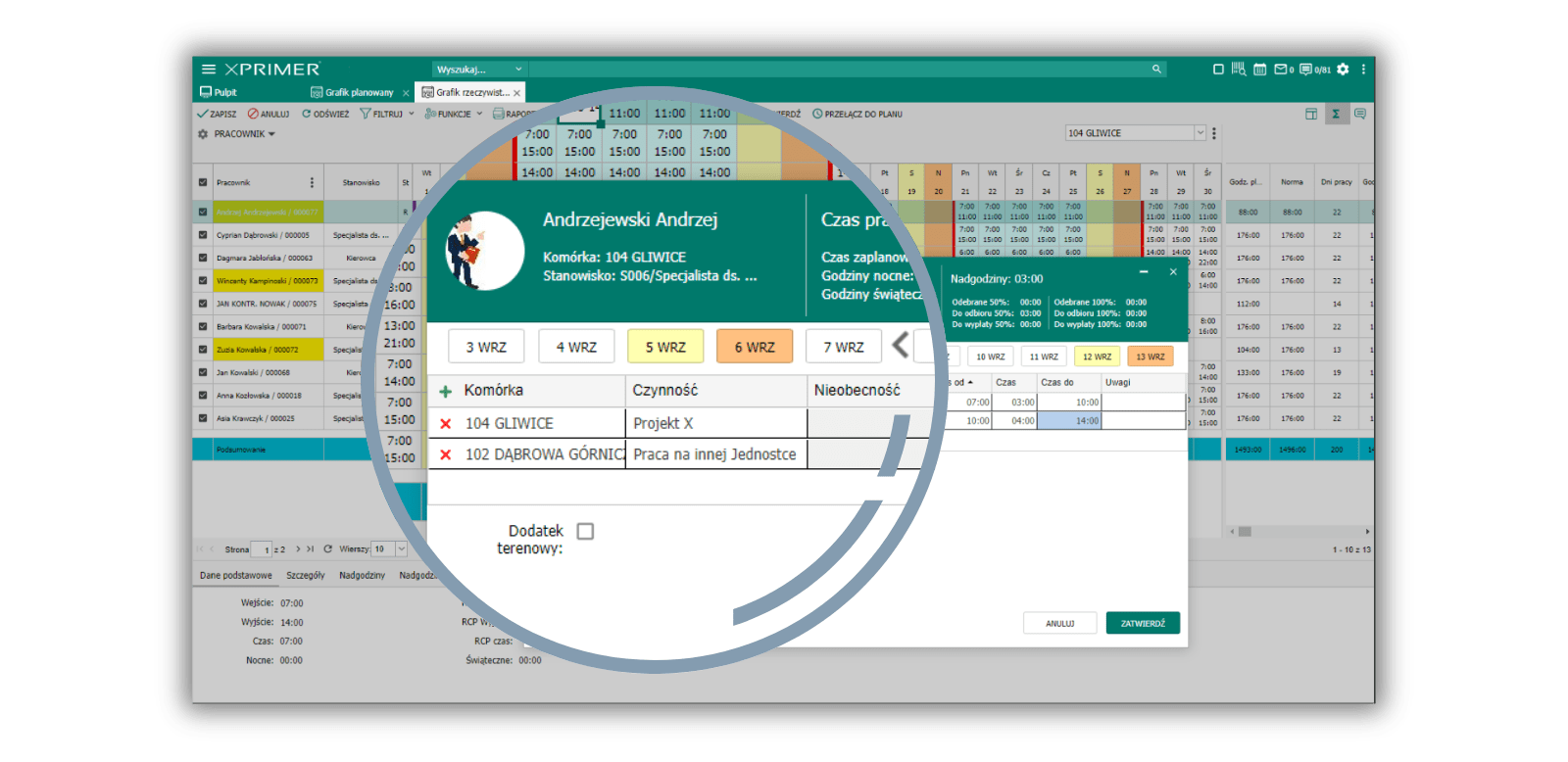Click the search magnifier icon
This screenshot has width=1568, height=762.
point(1156,70)
